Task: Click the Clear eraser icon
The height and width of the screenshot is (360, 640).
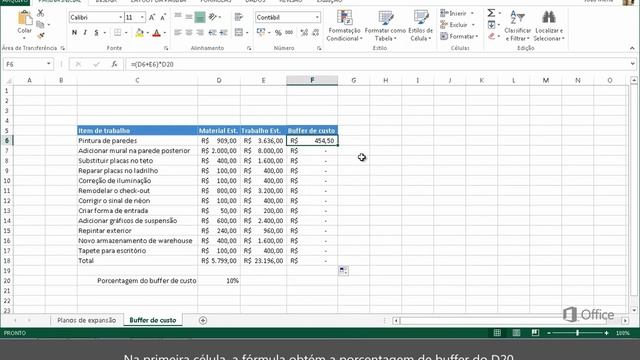Action: tap(491, 36)
